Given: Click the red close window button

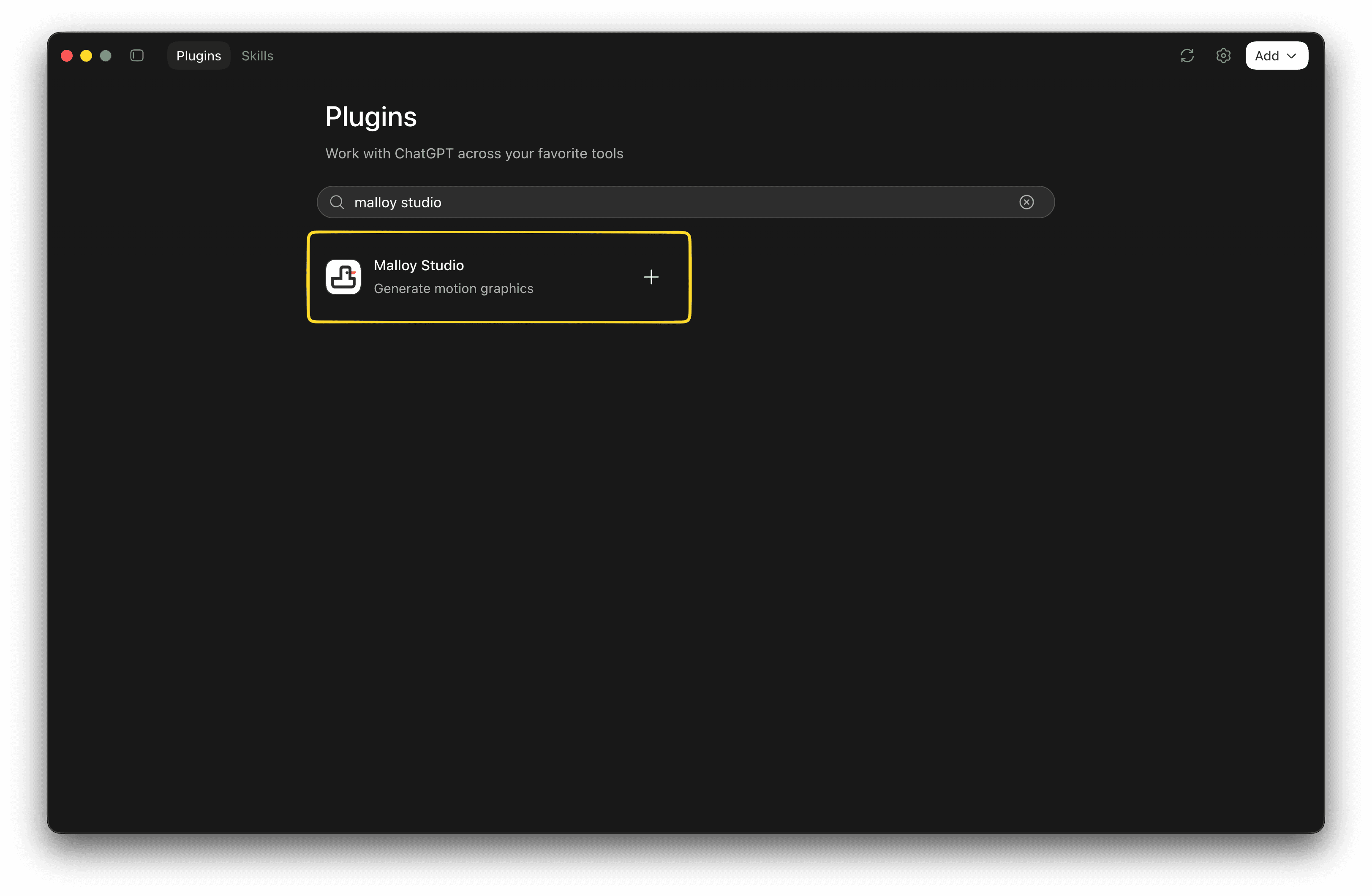Looking at the screenshot, I should pos(67,56).
